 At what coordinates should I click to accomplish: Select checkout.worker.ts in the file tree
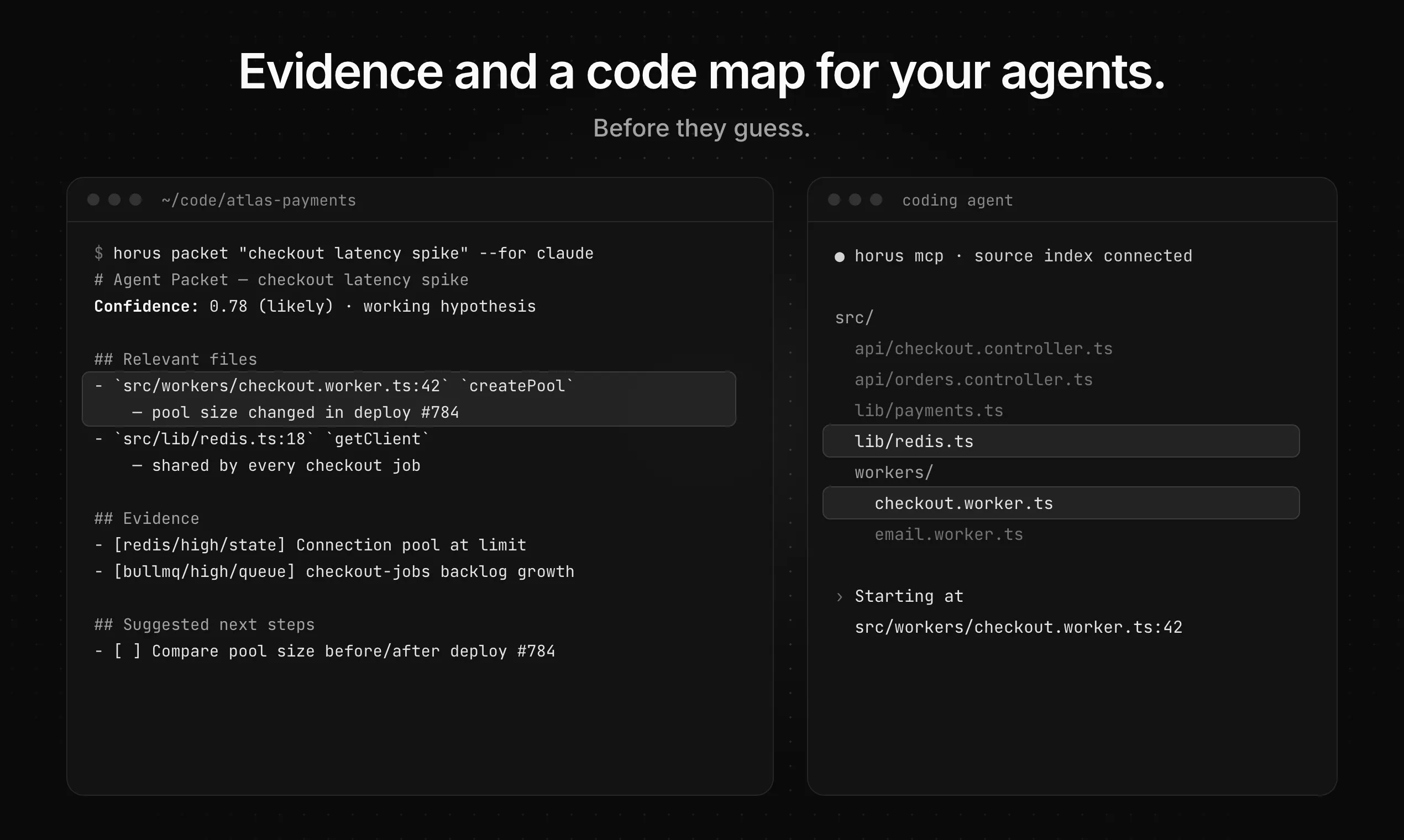[x=1061, y=503]
